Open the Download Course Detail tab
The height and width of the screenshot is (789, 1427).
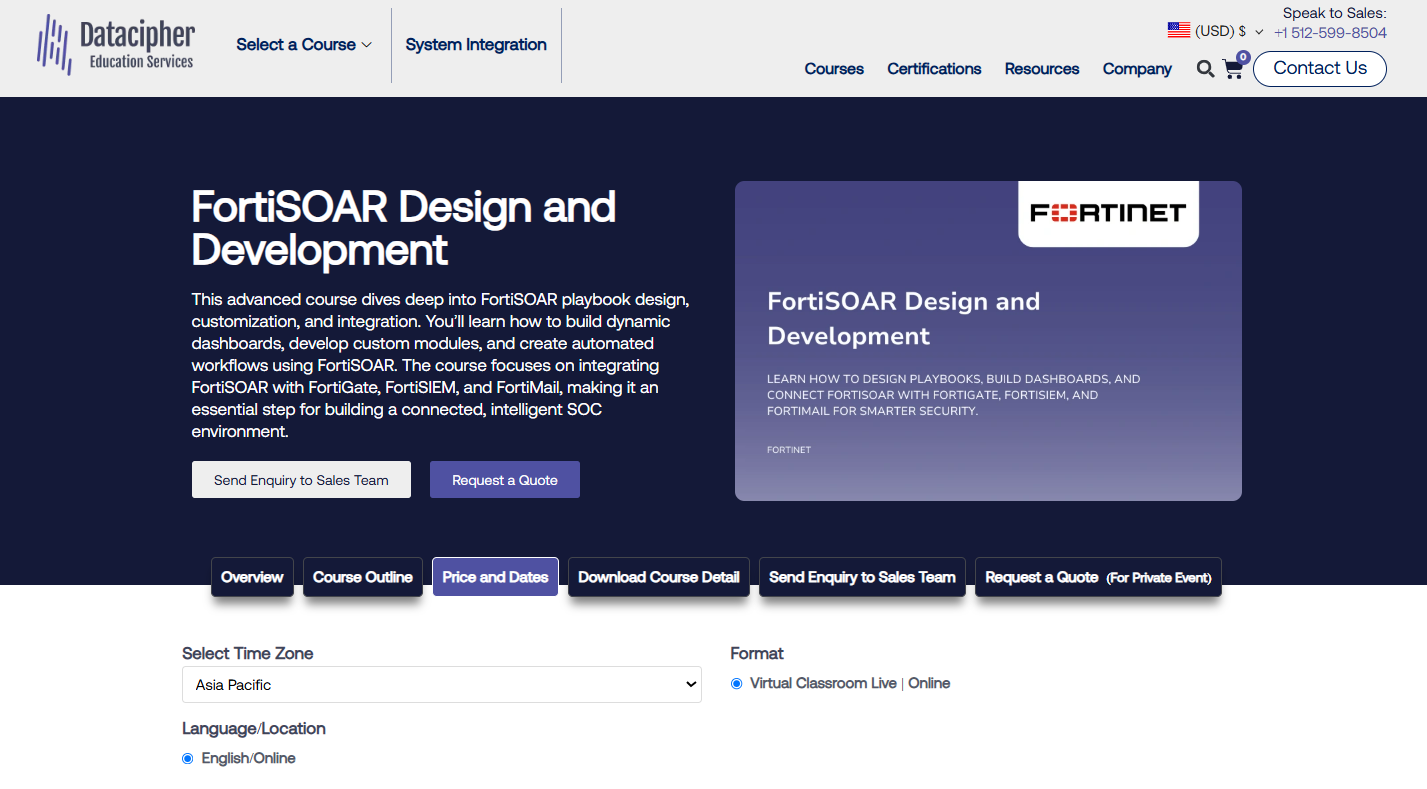coord(659,577)
